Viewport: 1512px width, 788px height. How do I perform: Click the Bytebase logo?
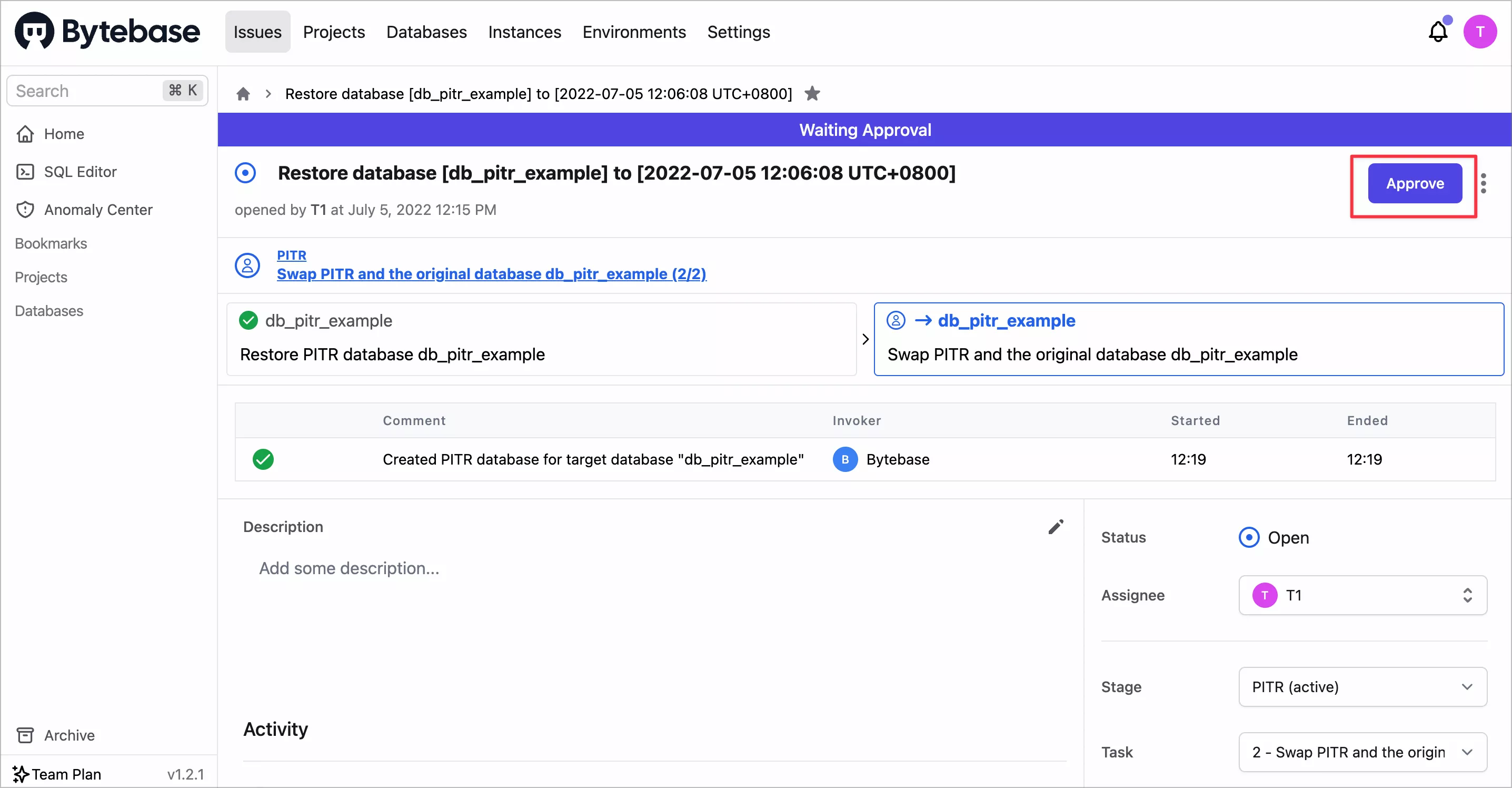tap(107, 32)
